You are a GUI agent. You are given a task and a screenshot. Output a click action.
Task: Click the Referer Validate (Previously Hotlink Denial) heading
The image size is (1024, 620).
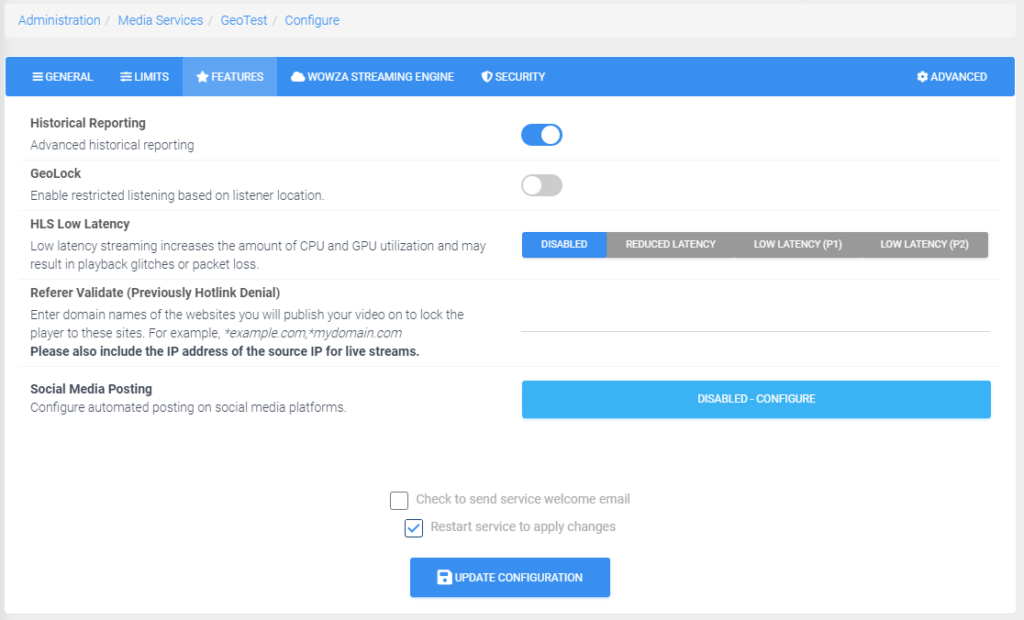point(155,293)
